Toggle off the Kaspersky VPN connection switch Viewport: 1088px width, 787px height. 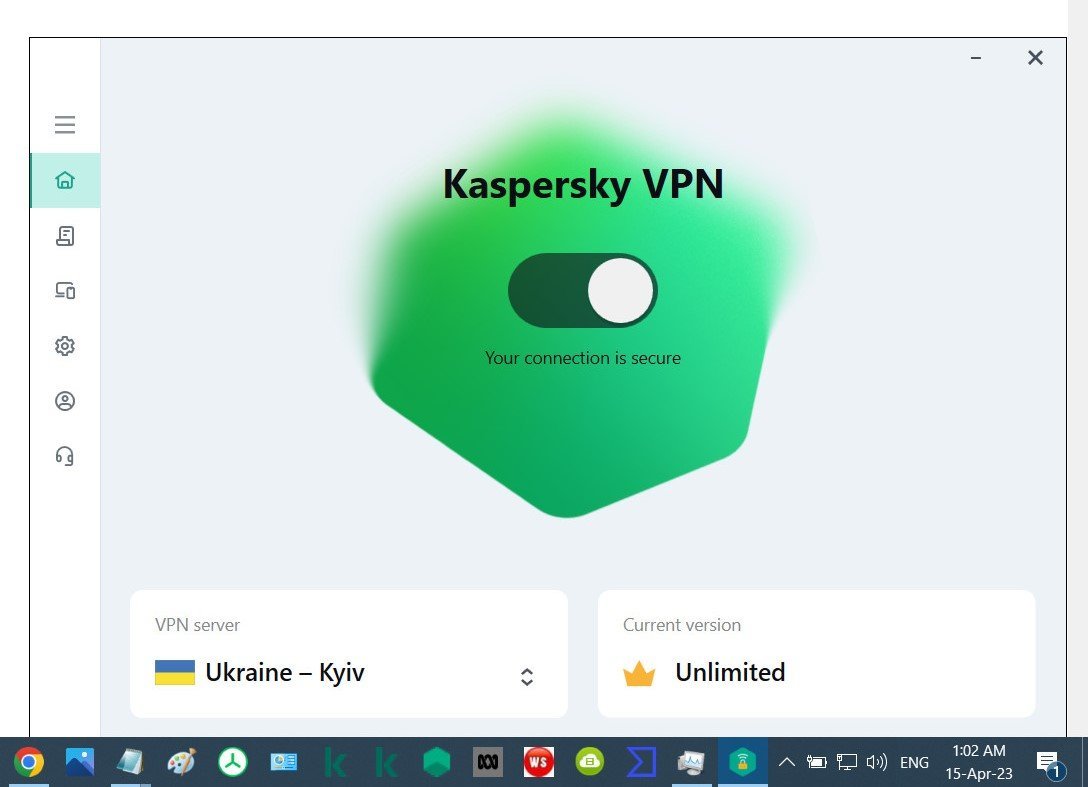(x=583, y=290)
